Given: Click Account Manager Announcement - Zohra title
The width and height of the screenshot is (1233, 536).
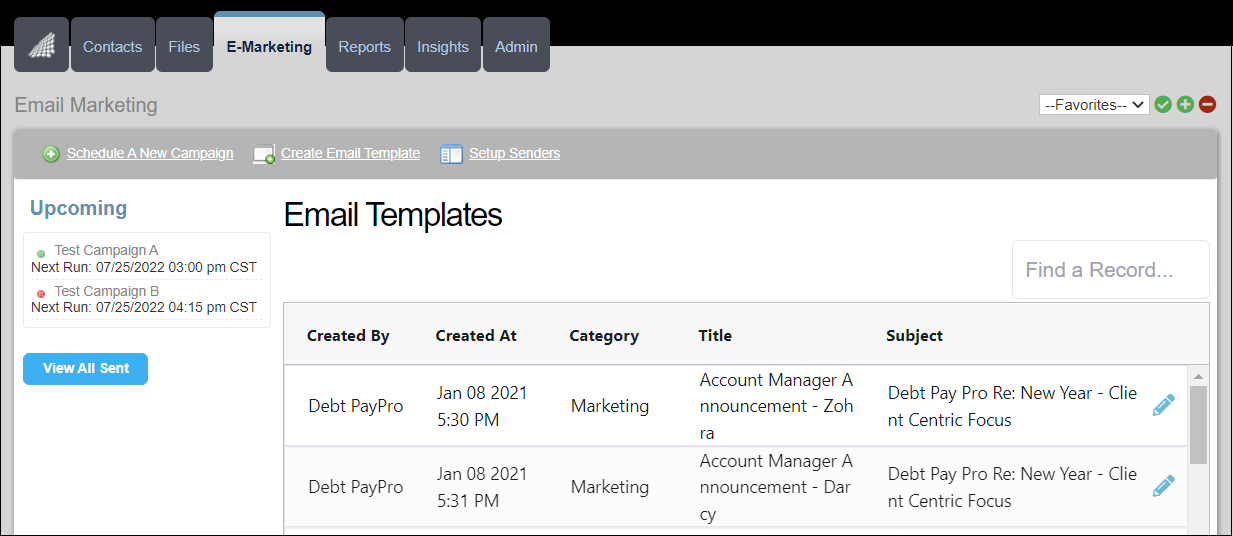Looking at the screenshot, I should tap(776, 406).
